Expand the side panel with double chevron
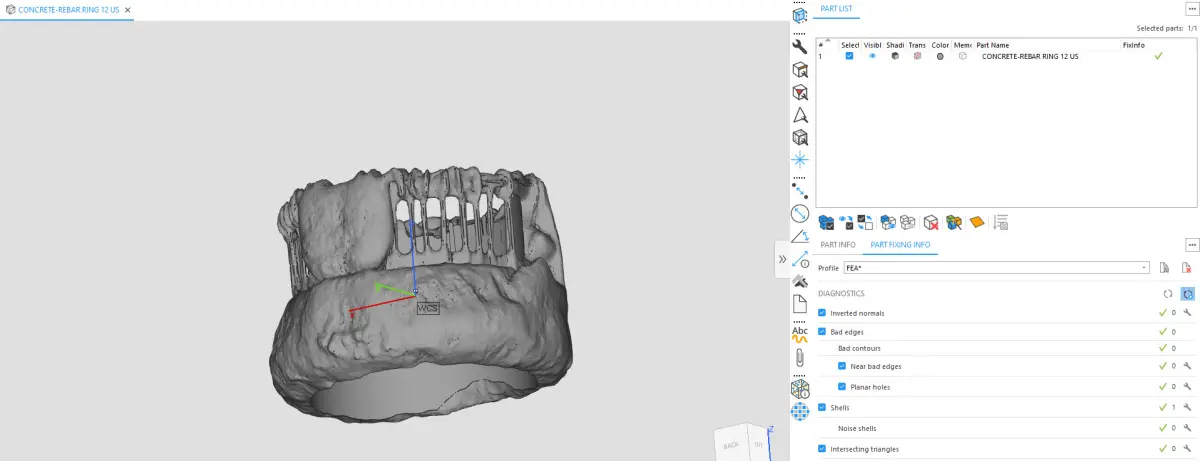 (783, 259)
